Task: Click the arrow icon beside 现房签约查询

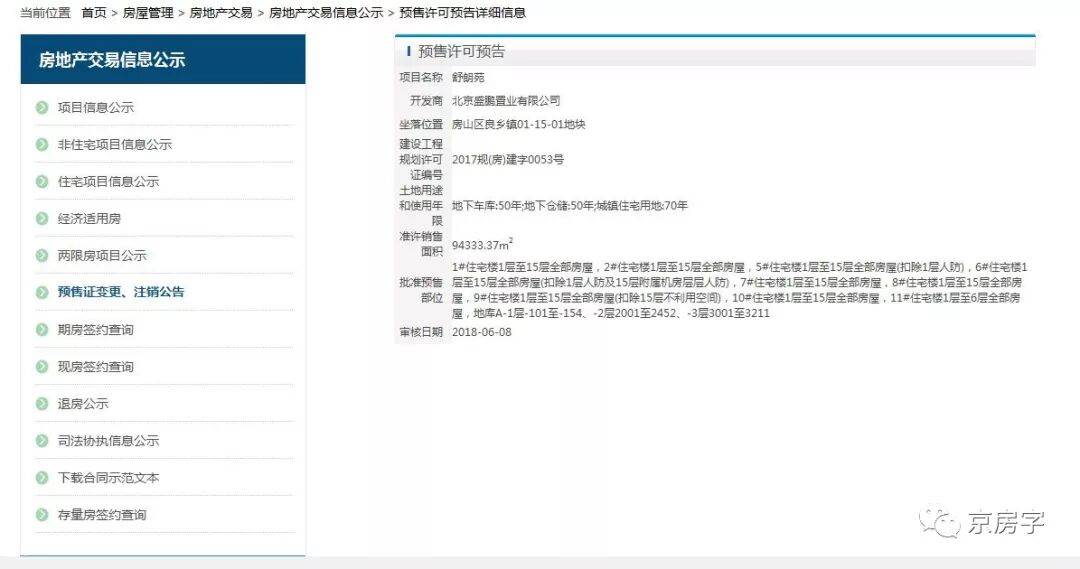Action: (x=42, y=367)
